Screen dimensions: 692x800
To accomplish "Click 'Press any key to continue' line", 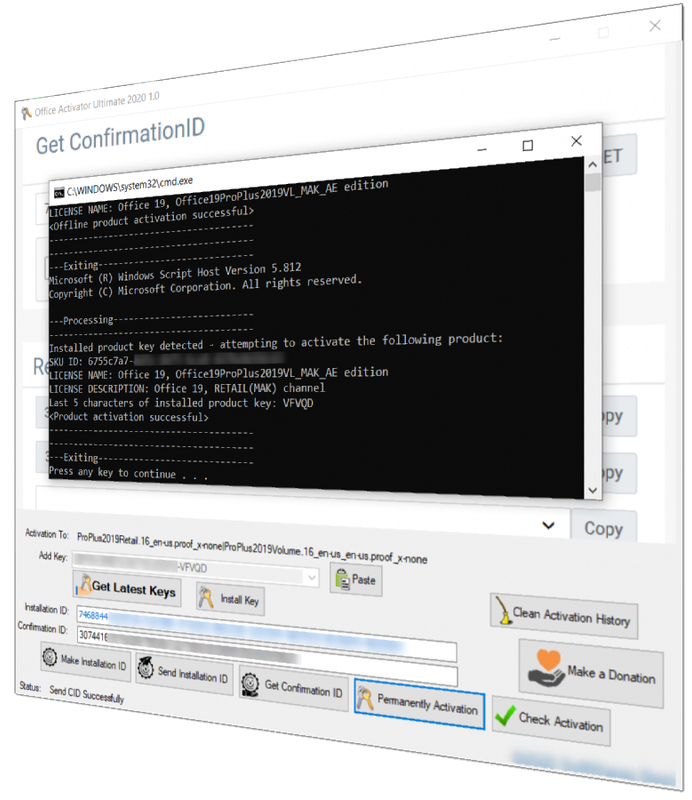I will (x=128, y=473).
